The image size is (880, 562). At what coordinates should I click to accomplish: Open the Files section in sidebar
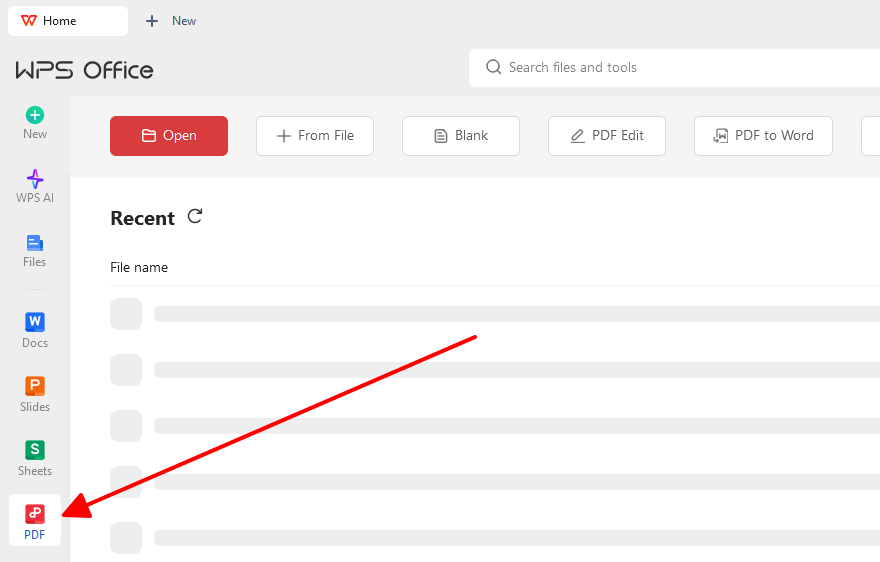pyautogui.click(x=35, y=250)
